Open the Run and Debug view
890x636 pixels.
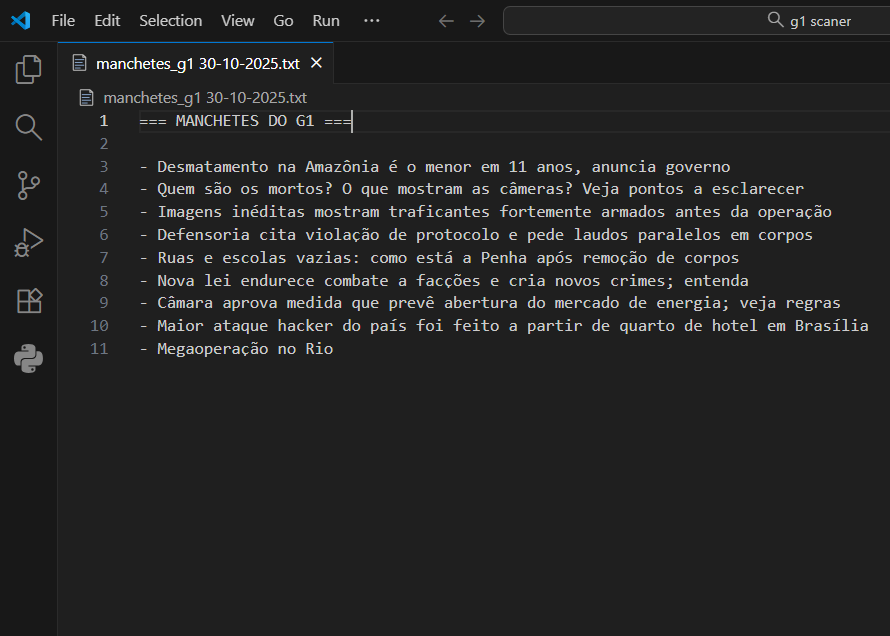click(x=29, y=243)
